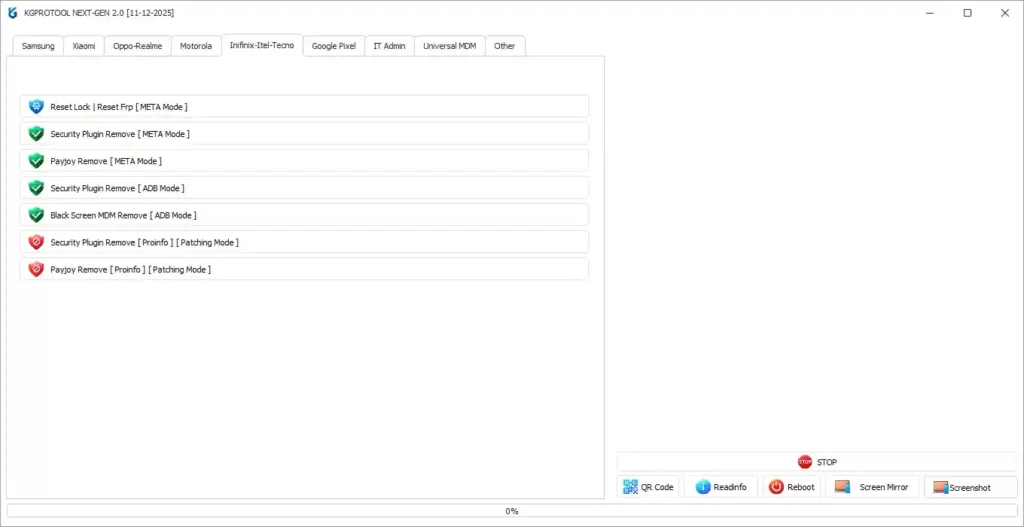The height and width of the screenshot is (527, 1024).
Task: Click the red STOP sign icon
Action: tap(805, 462)
